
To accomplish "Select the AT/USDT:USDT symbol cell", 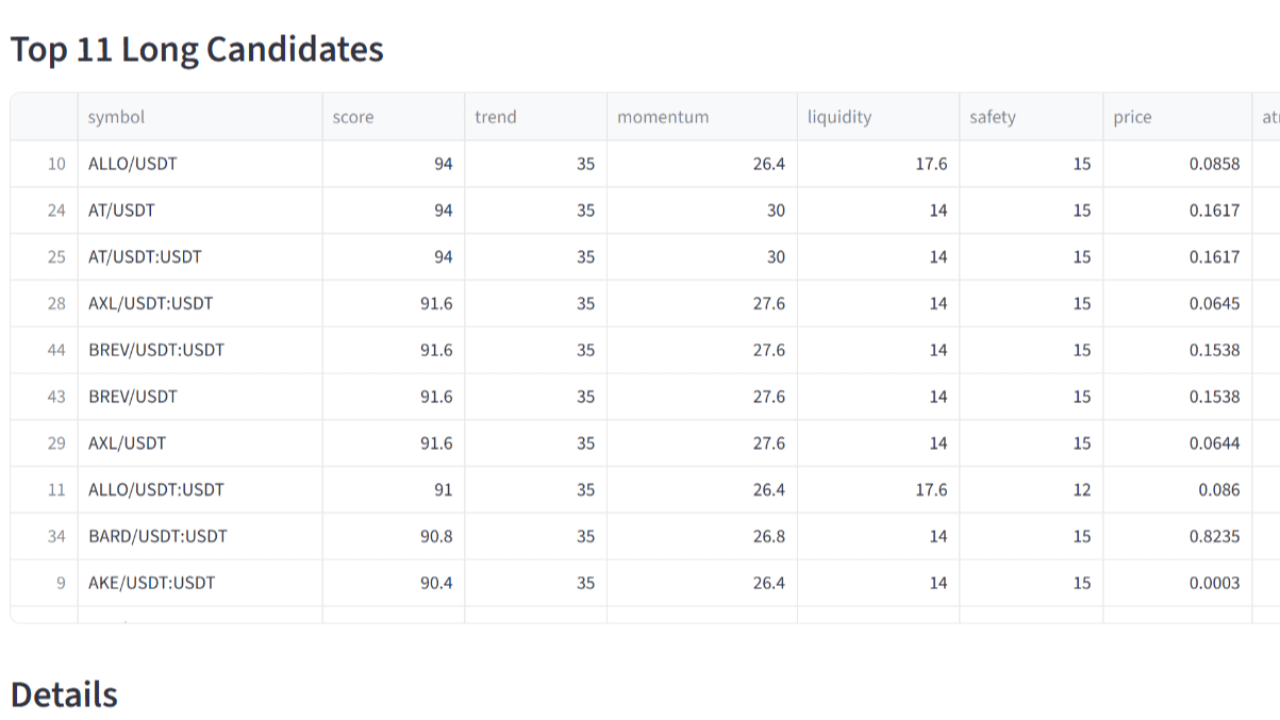I will point(145,257).
